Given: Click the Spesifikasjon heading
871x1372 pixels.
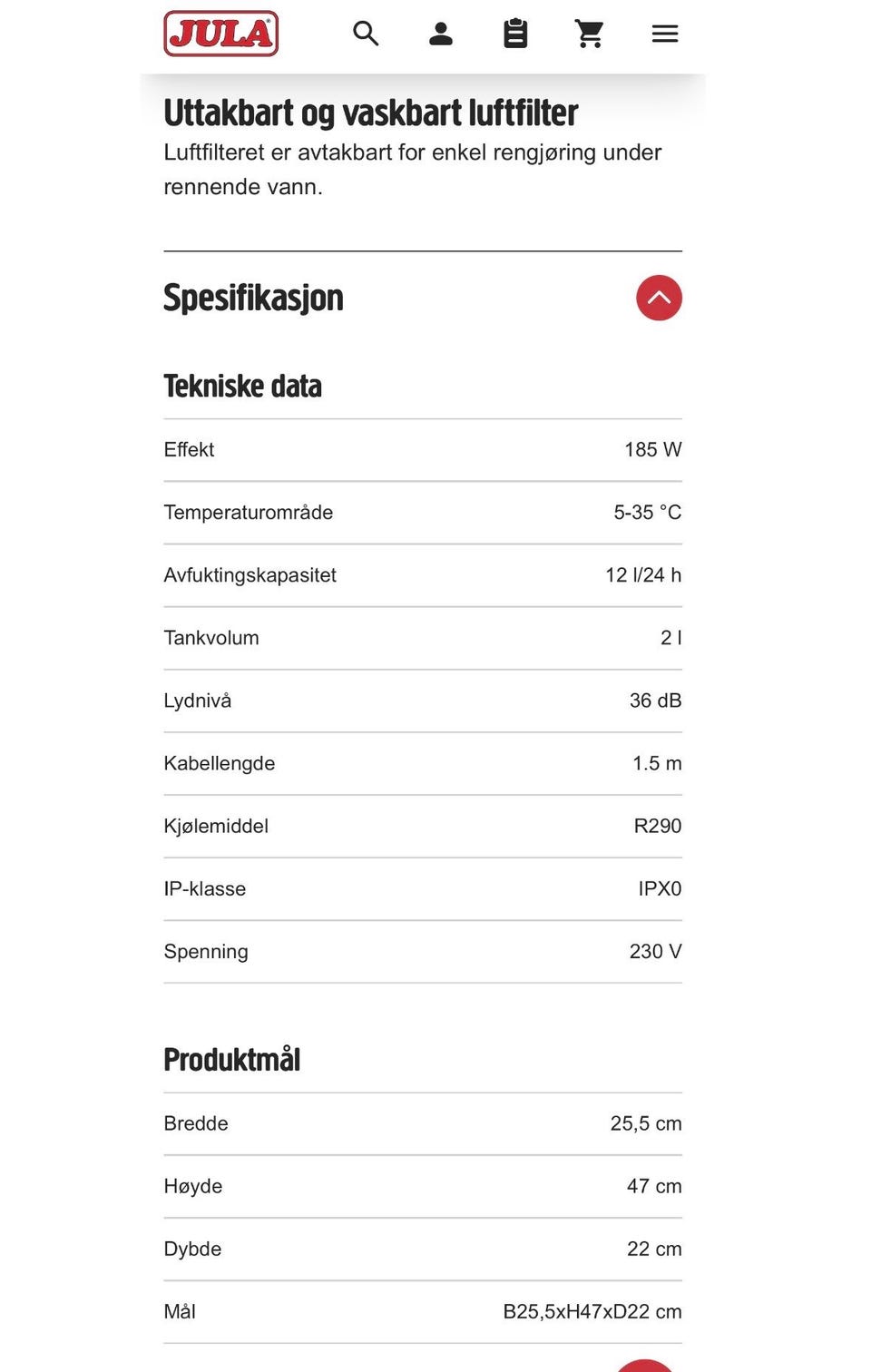Looking at the screenshot, I should tap(253, 298).
